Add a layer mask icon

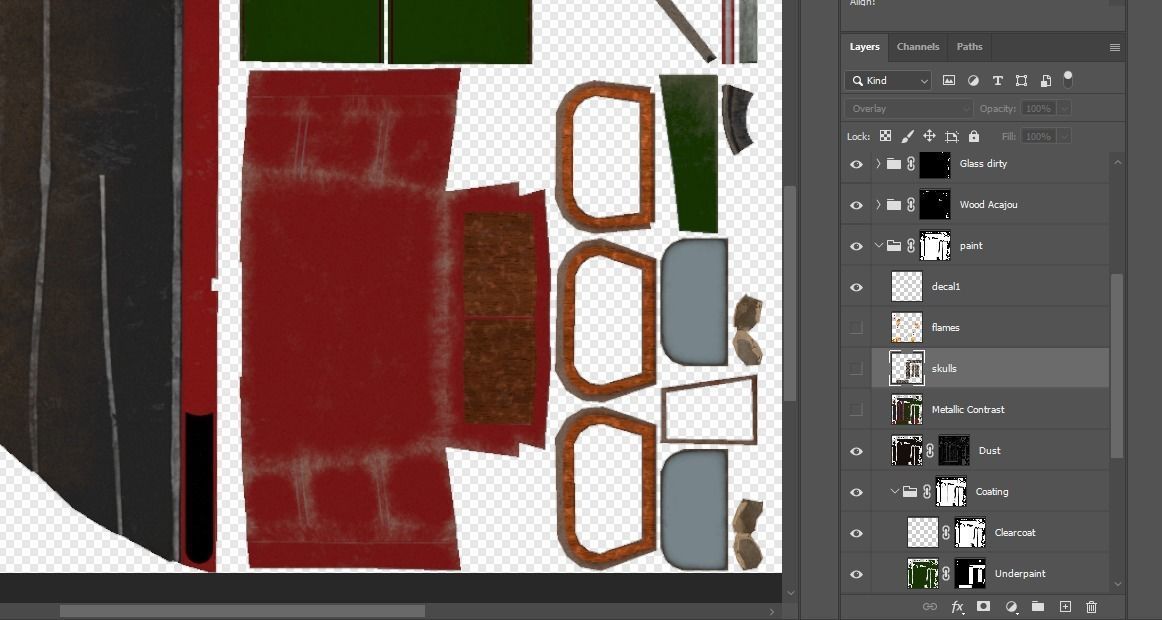983,607
